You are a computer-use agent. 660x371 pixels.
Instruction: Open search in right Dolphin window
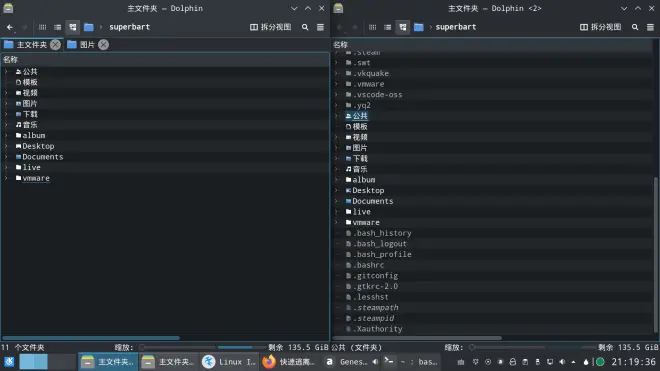coord(635,27)
